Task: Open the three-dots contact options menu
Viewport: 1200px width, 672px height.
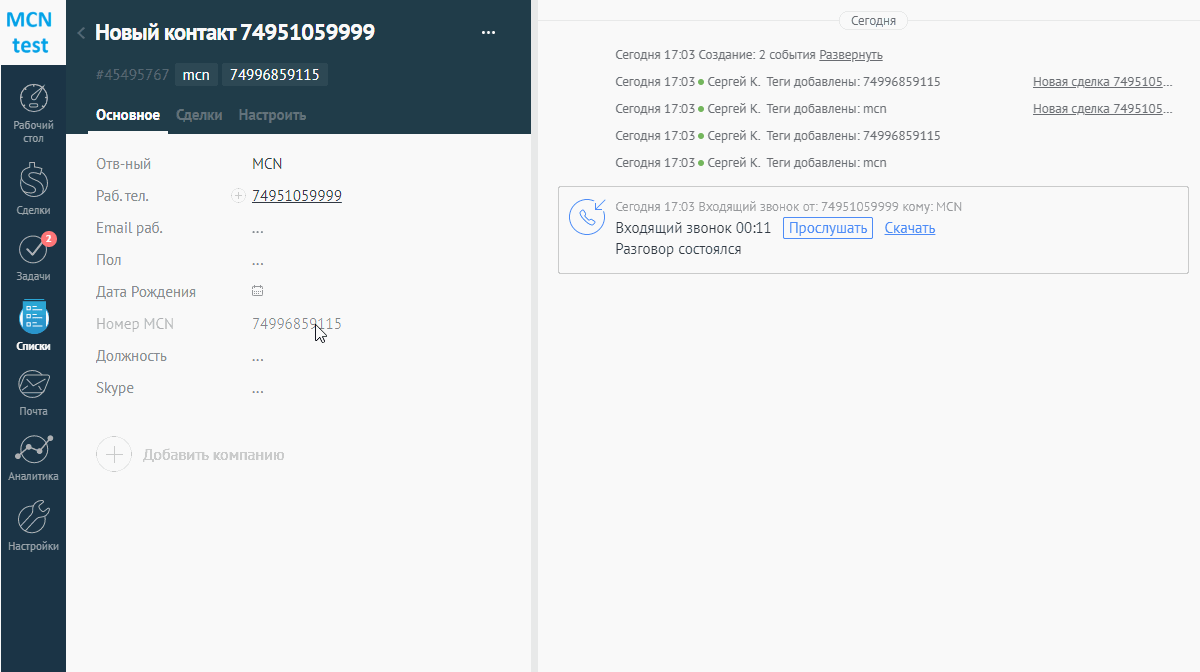Action: pos(488,33)
